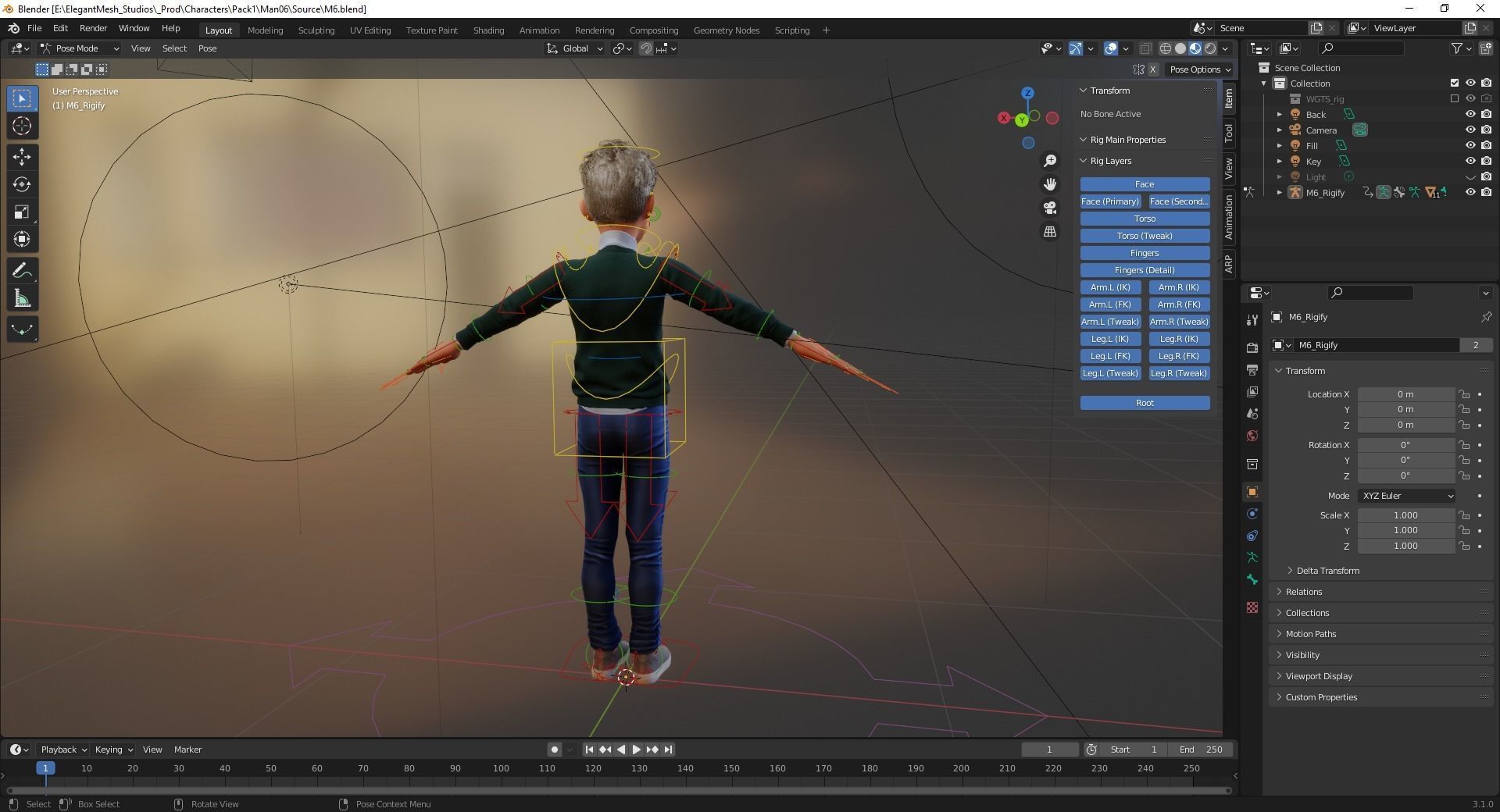1500x812 pixels.
Task: Open the Object Constraints properties tab
Action: click(1252, 536)
